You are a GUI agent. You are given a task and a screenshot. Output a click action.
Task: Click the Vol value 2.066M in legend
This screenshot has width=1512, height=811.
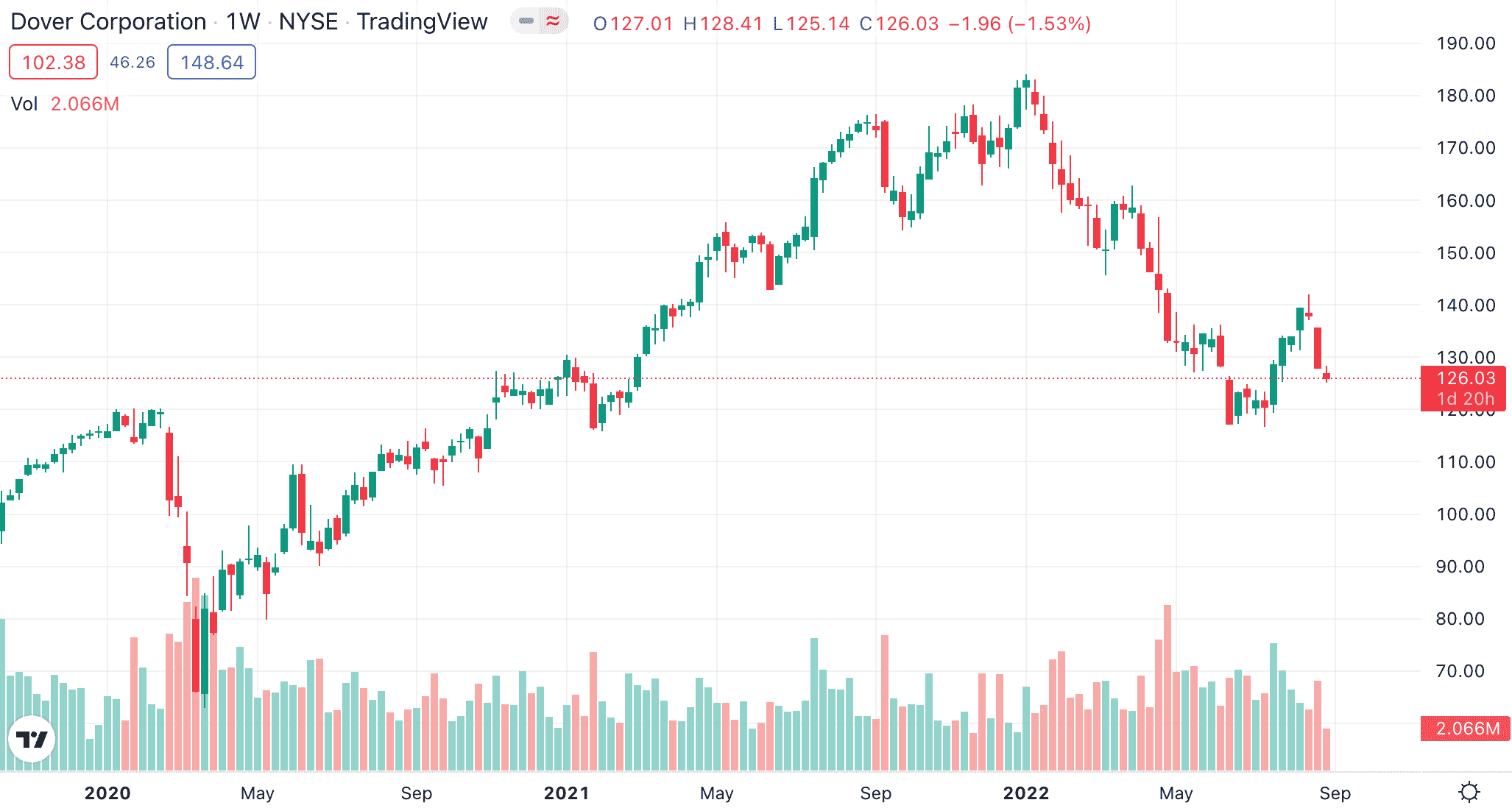tap(85, 104)
